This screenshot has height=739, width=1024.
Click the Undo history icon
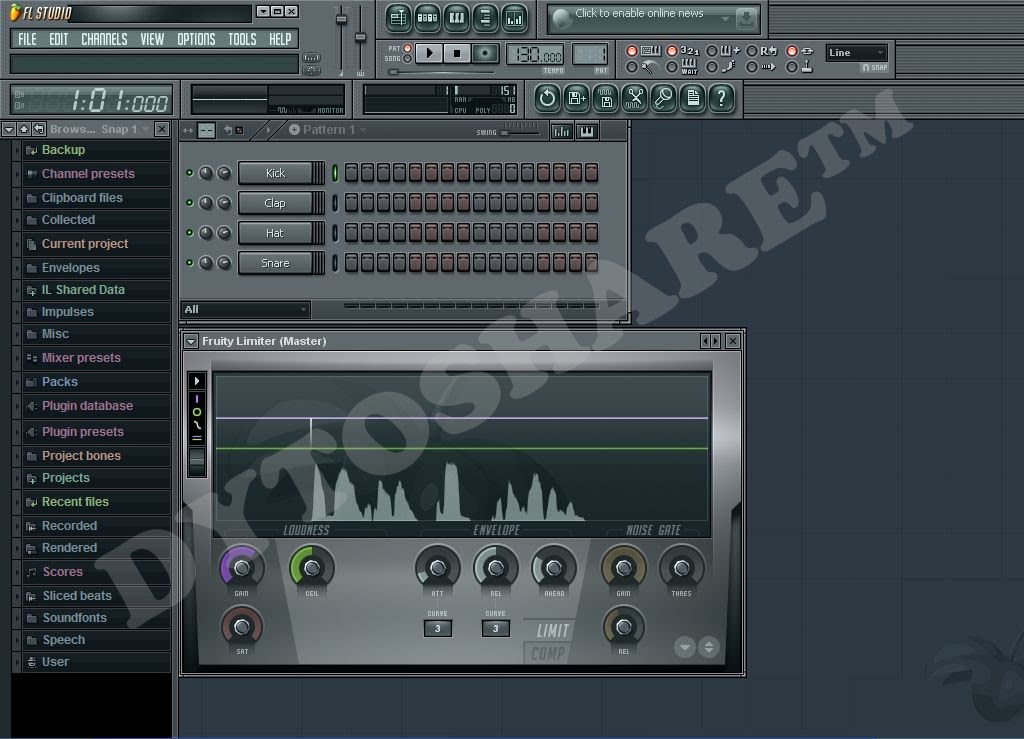tap(547, 99)
